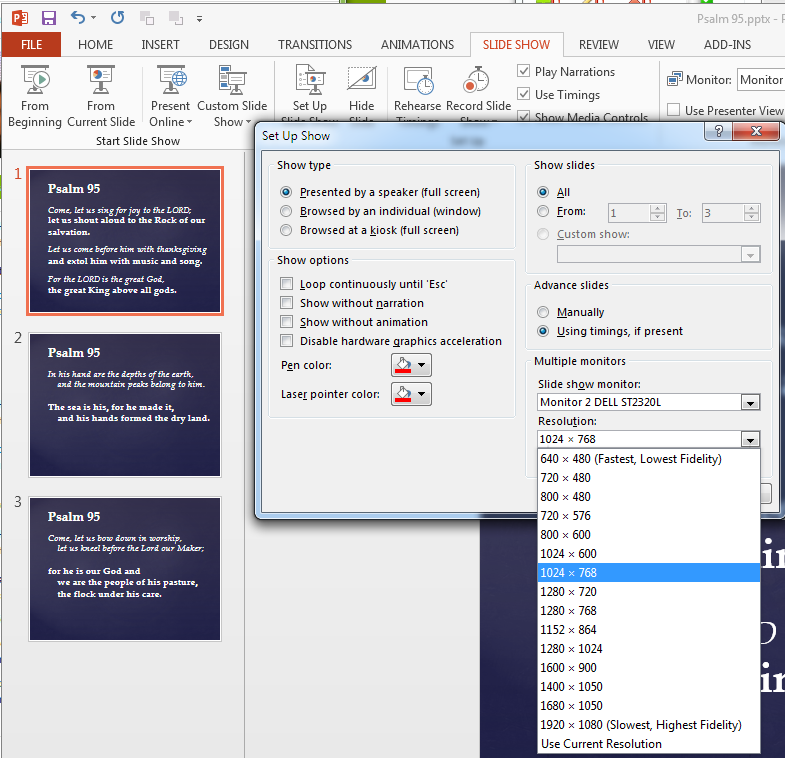Choose 640 × 480 Fastest resolution
785x758 pixels.
[x=649, y=459]
